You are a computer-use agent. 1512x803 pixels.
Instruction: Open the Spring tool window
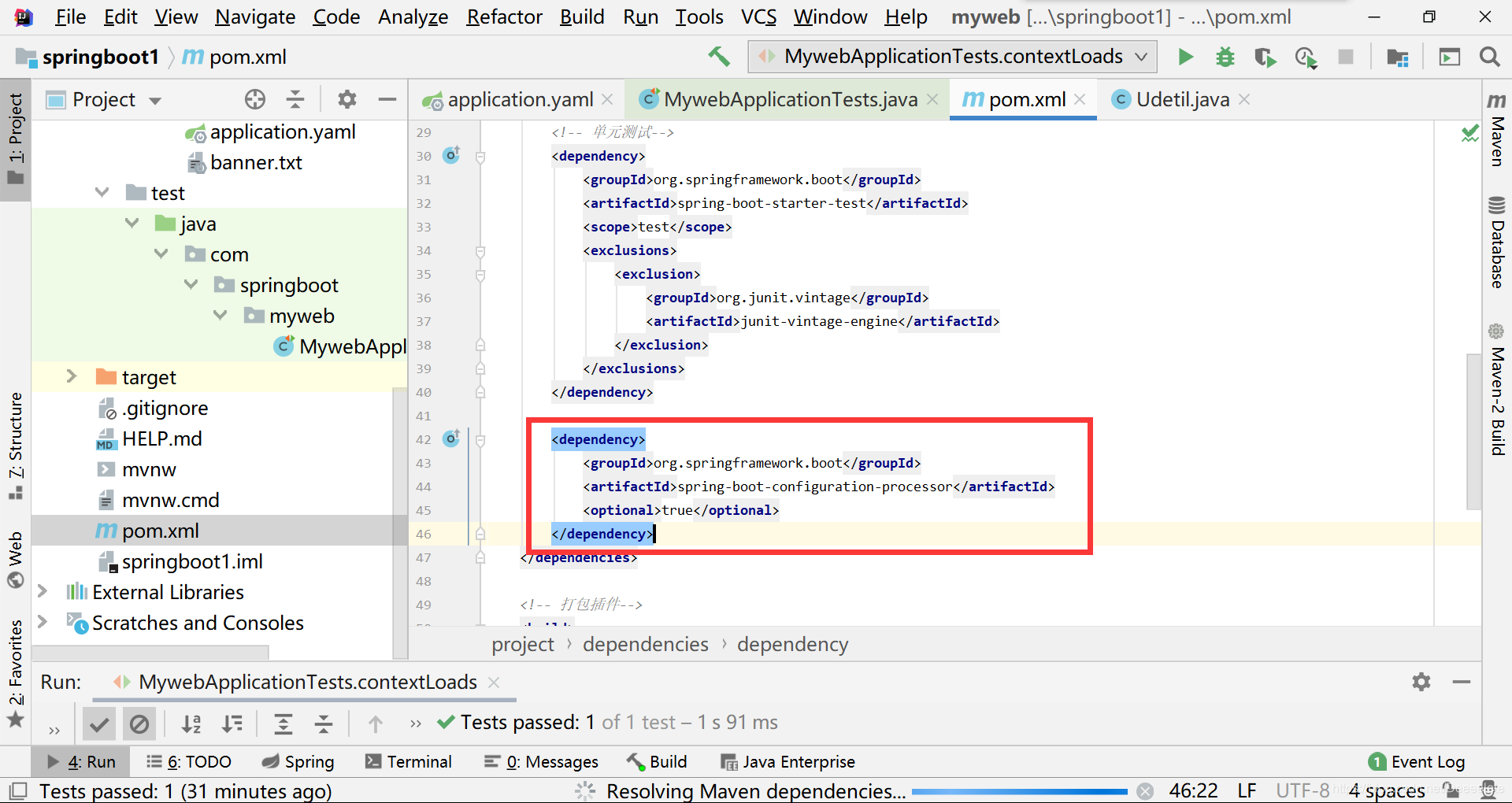coord(298,762)
